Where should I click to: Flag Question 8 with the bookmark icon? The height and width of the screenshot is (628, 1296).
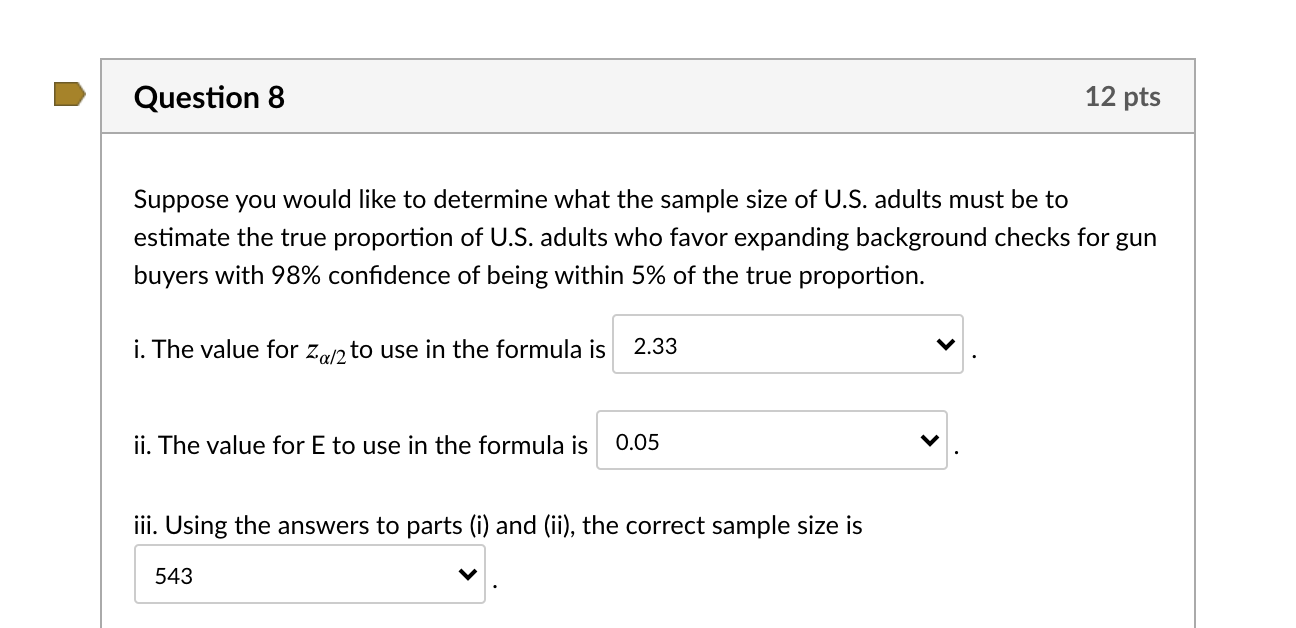[70, 95]
